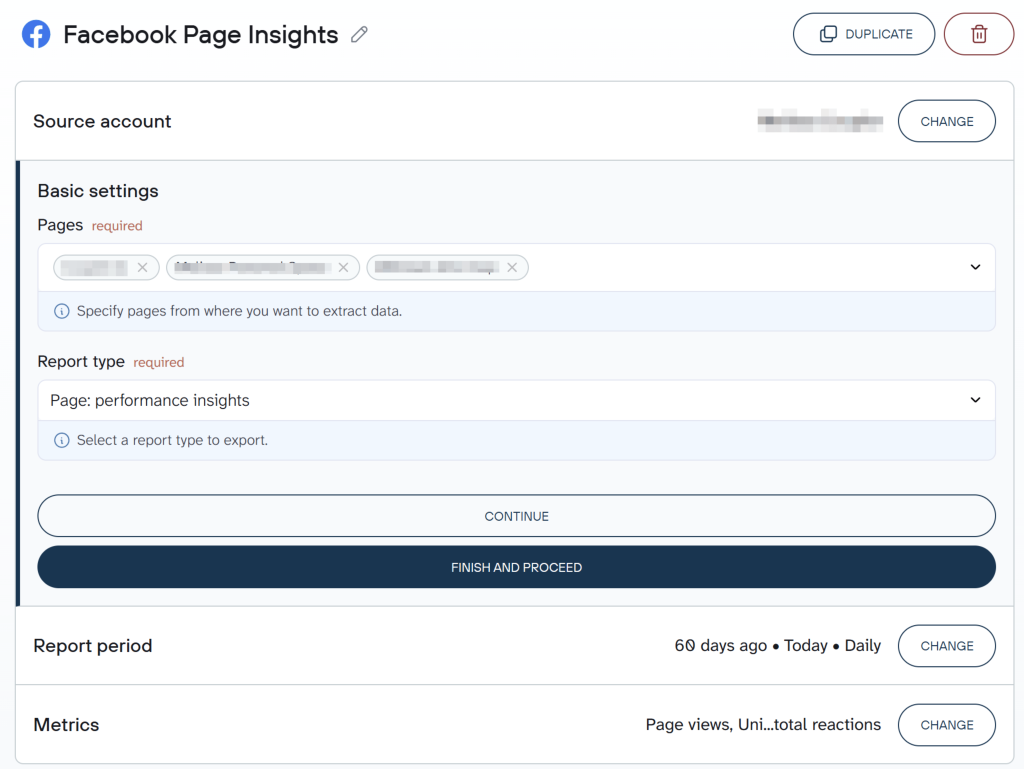Image resolution: width=1024 pixels, height=769 pixels.
Task: Change the Report period
Action: coord(946,646)
